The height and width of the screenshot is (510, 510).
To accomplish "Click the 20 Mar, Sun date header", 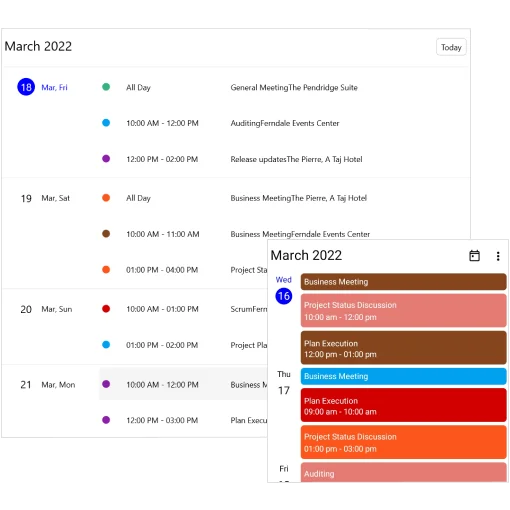I will click(46, 309).
